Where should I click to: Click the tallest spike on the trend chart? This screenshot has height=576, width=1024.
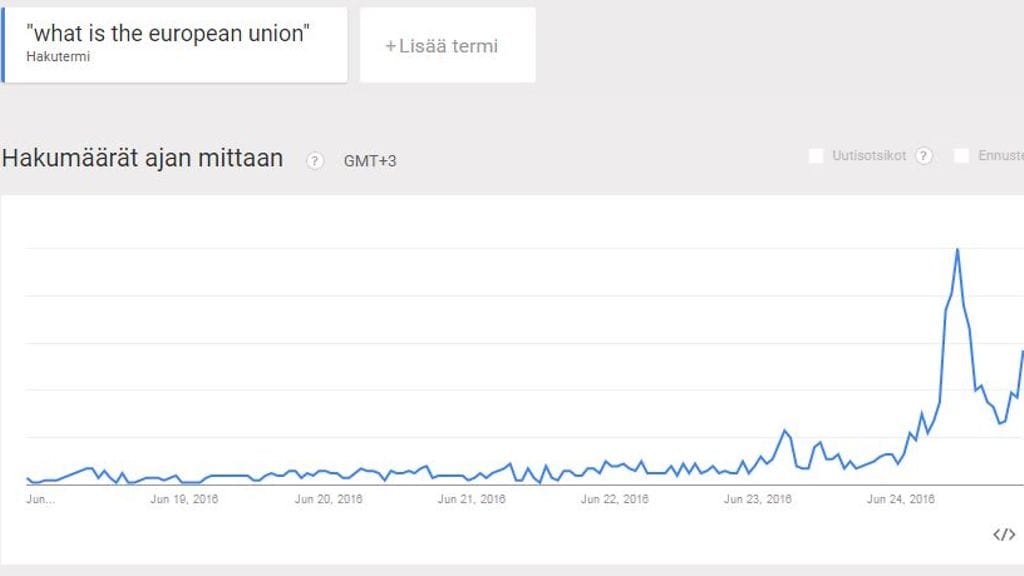click(x=958, y=250)
